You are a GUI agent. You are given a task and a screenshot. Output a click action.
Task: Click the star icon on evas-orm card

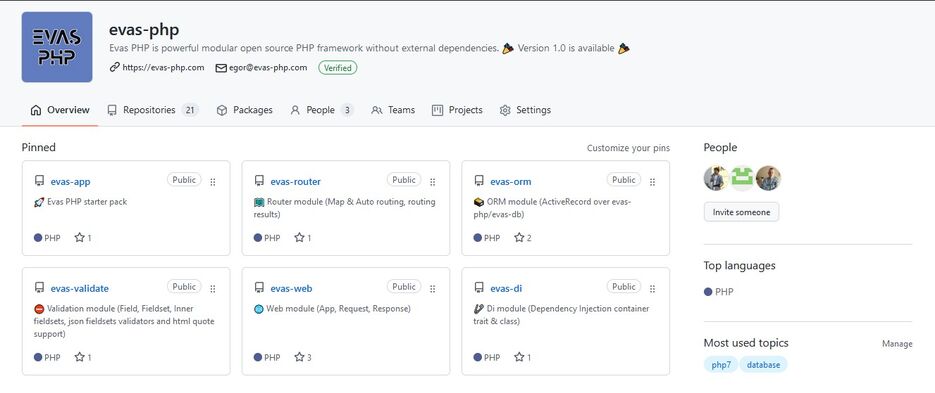coord(519,237)
